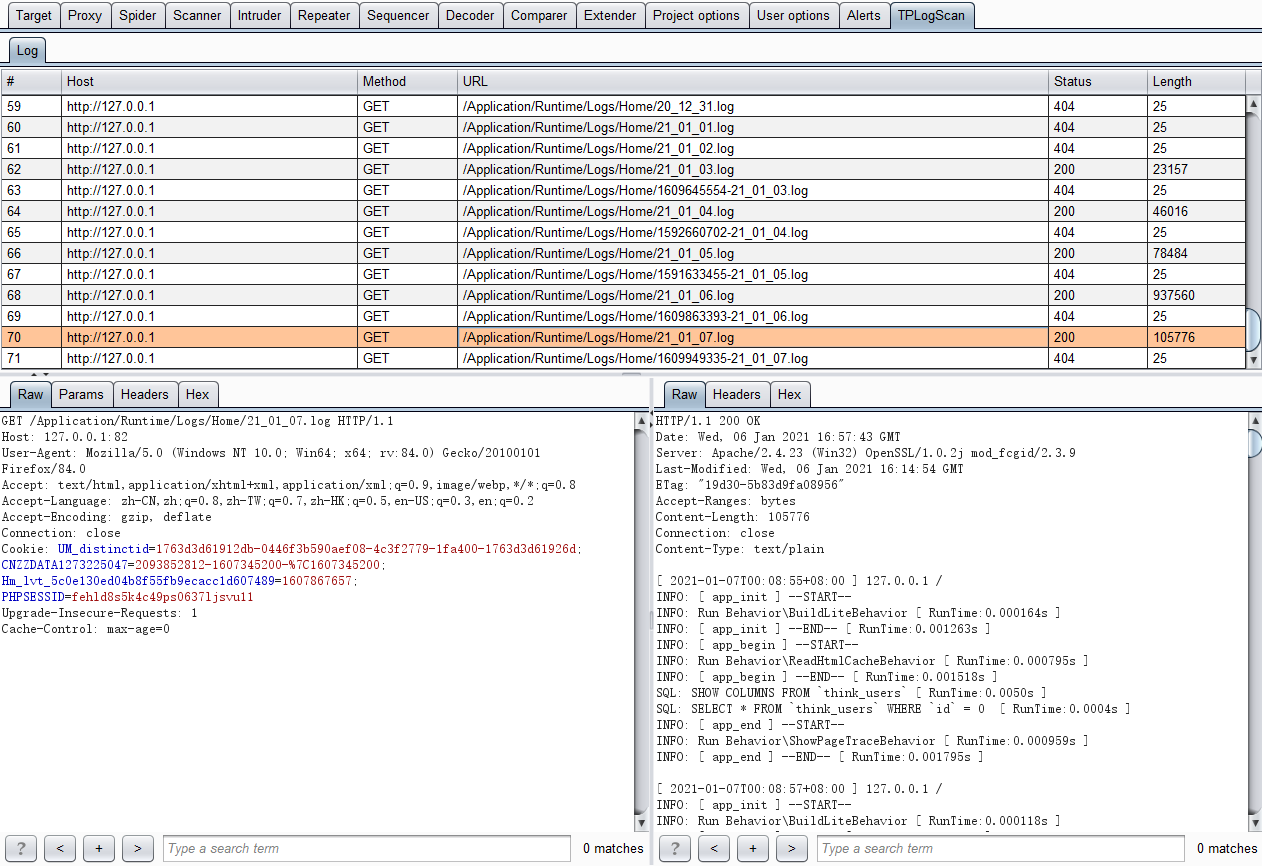This screenshot has height=866, width=1262.
Task: Select the Log sub-tab
Action: pyautogui.click(x=27, y=50)
